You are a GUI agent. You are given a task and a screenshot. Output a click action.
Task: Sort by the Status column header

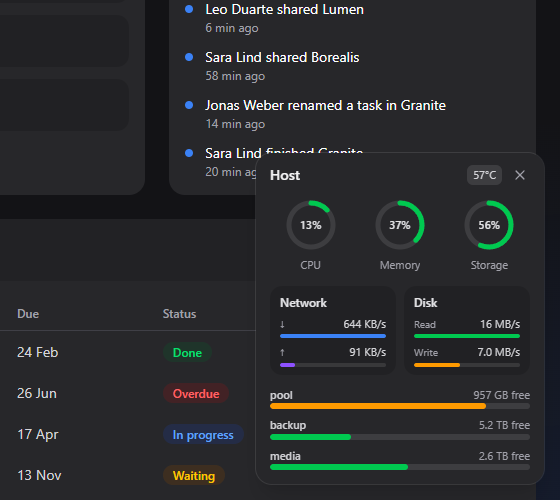tap(179, 314)
